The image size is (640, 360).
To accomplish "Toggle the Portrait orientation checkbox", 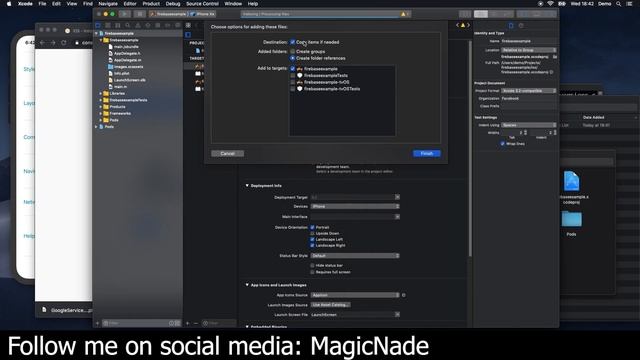I will [x=312, y=227].
